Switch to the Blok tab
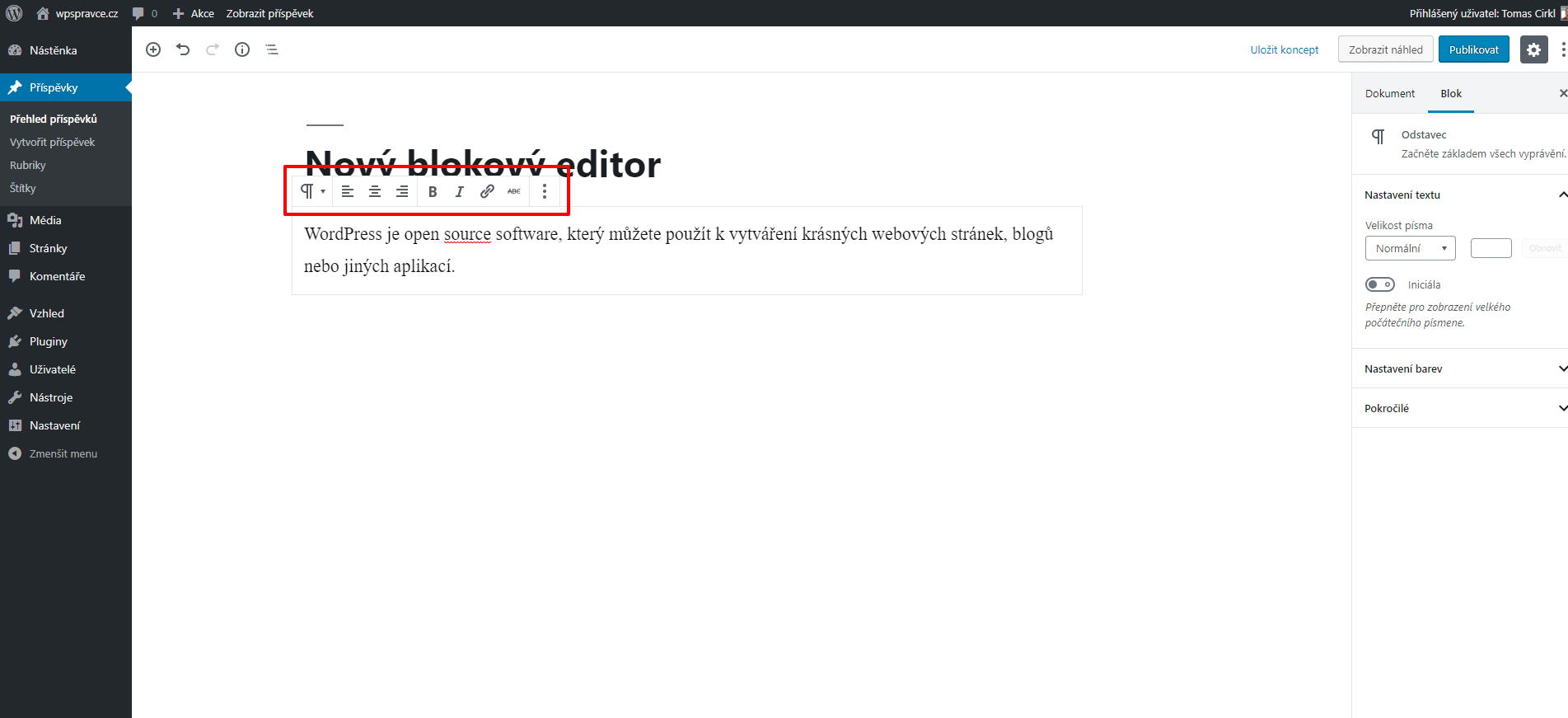Screen dimensions: 1568x718 point(1451,93)
